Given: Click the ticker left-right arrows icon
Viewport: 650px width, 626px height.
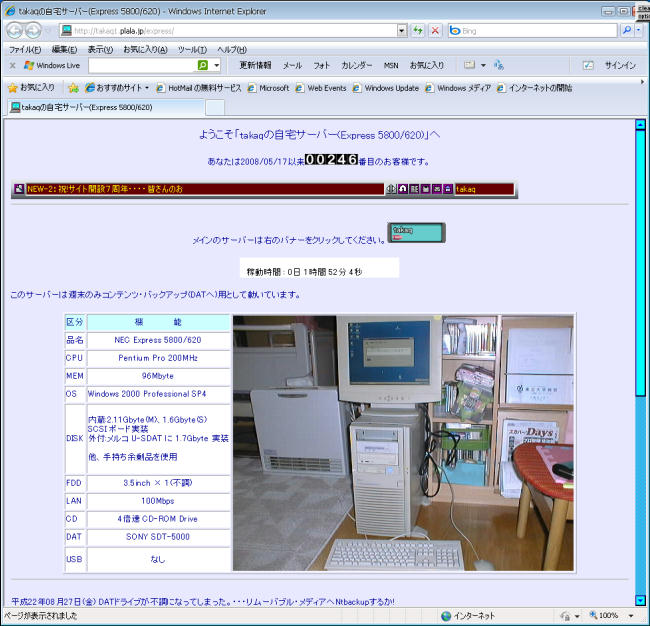Looking at the screenshot, I should point(391,189).
